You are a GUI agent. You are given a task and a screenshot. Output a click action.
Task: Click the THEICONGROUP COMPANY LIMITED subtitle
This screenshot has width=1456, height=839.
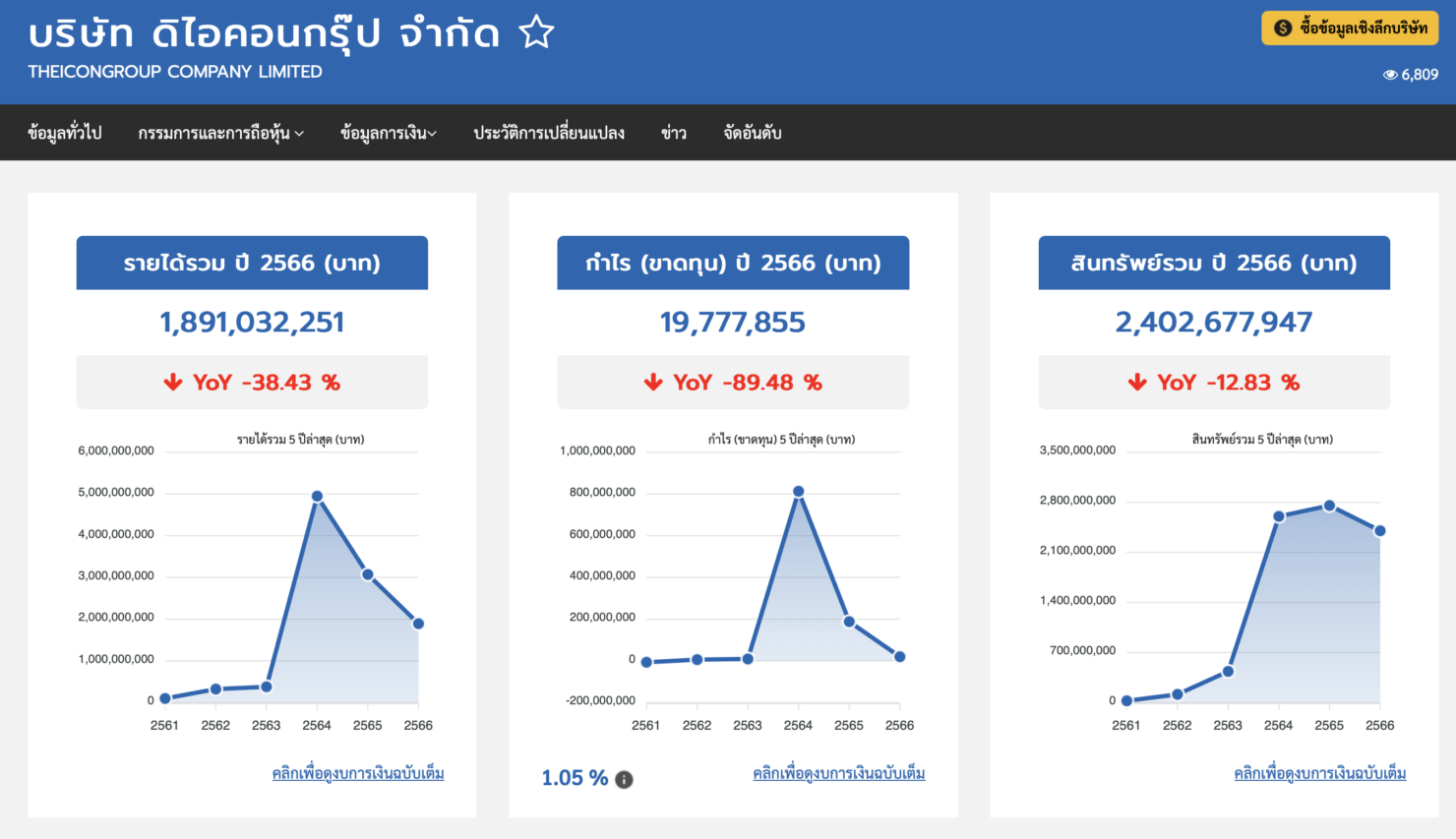(175, 72)
